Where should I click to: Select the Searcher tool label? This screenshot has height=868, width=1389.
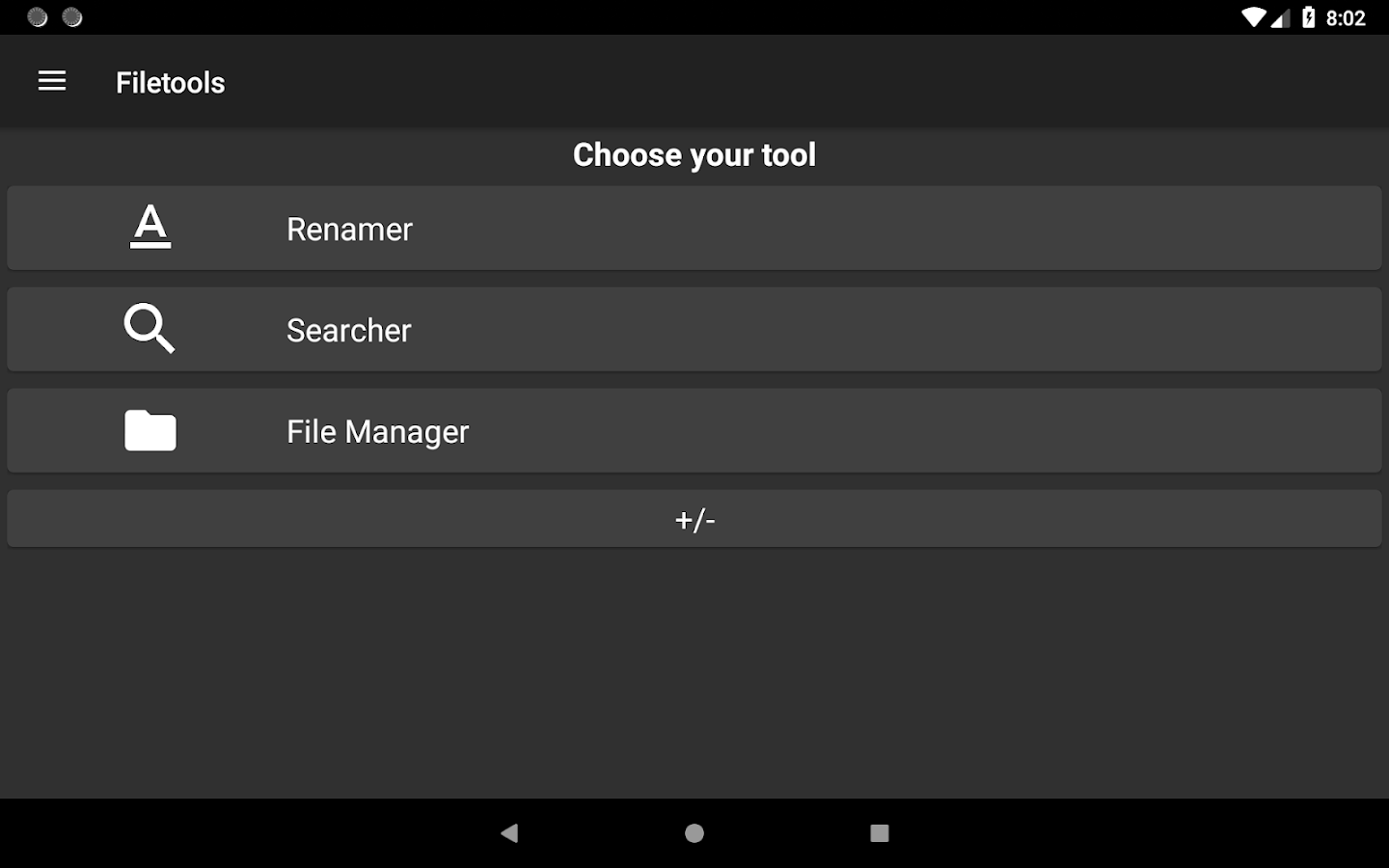click(x=349, y=331)
